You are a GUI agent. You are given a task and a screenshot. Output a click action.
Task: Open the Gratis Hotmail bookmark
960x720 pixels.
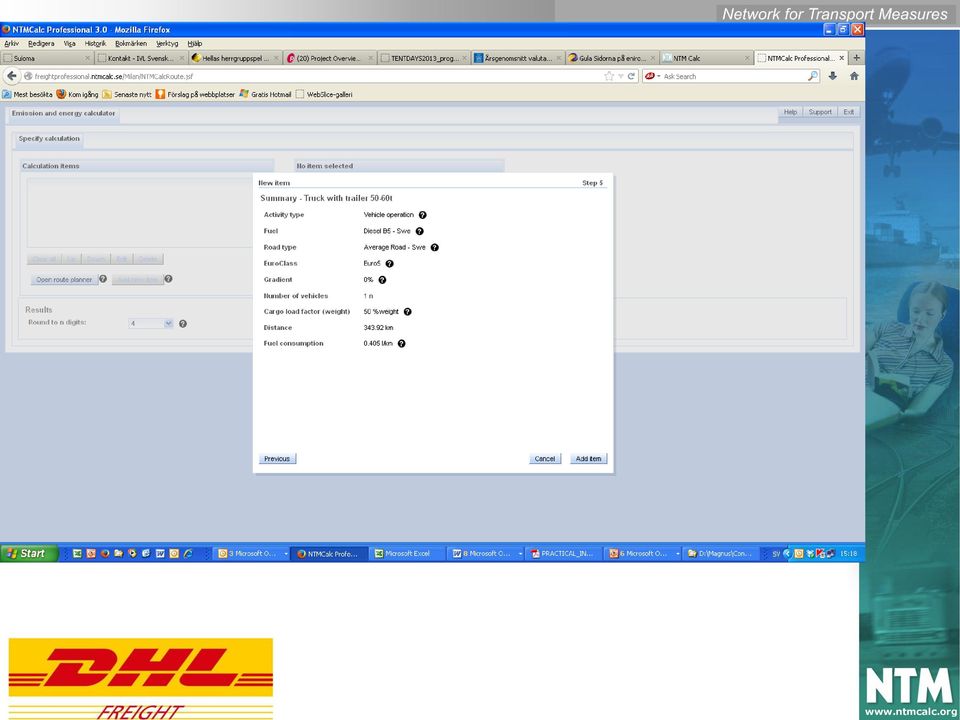point(265,94)
